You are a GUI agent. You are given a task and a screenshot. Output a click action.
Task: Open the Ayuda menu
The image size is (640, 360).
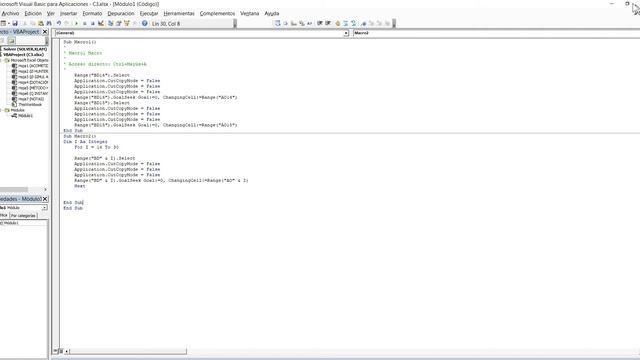272,13
